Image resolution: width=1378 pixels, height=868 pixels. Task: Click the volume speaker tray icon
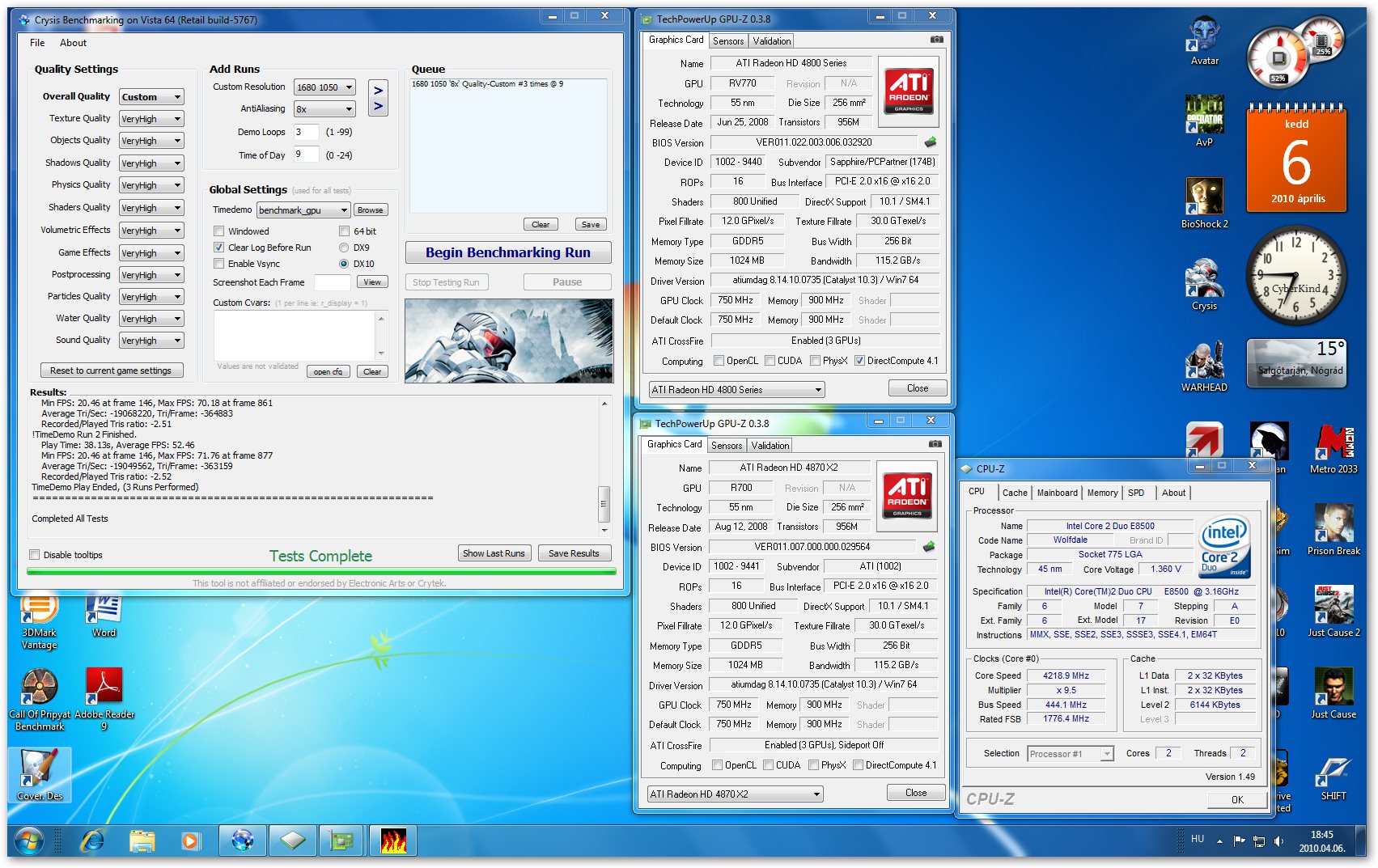(1278, 841)
